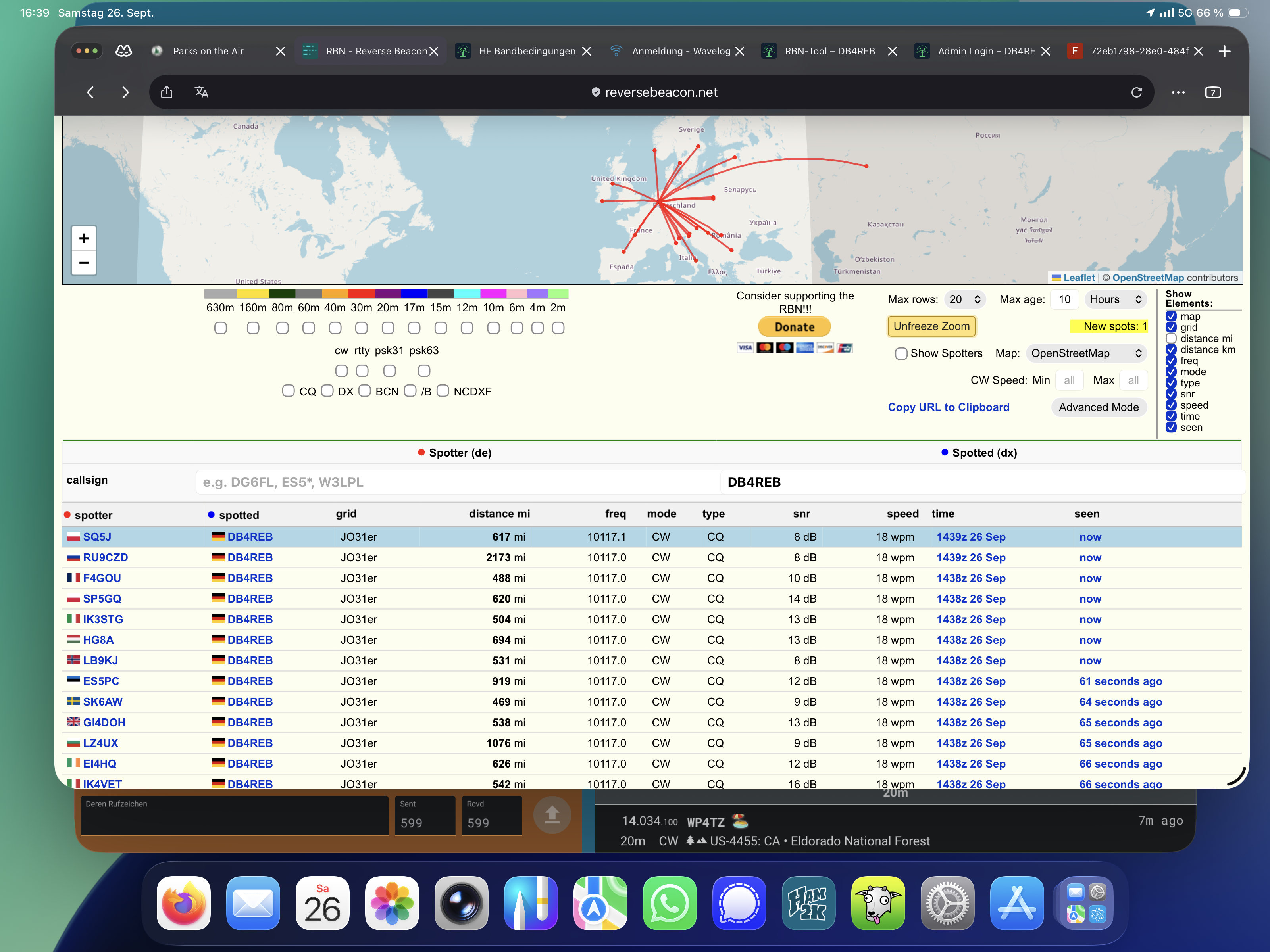Switch to the HF Bandbedingungen tab
This screenshot has width=1270, height=952.
[527, 51]
